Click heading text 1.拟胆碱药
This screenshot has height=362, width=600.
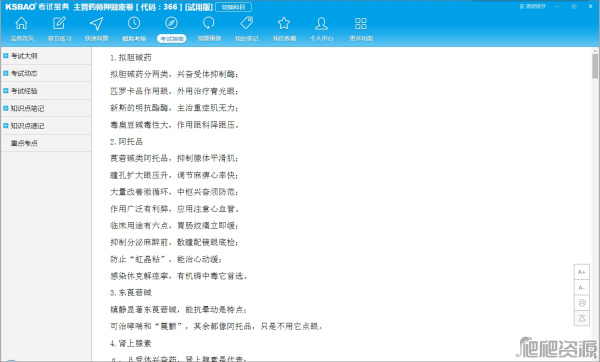click(130, 57)
